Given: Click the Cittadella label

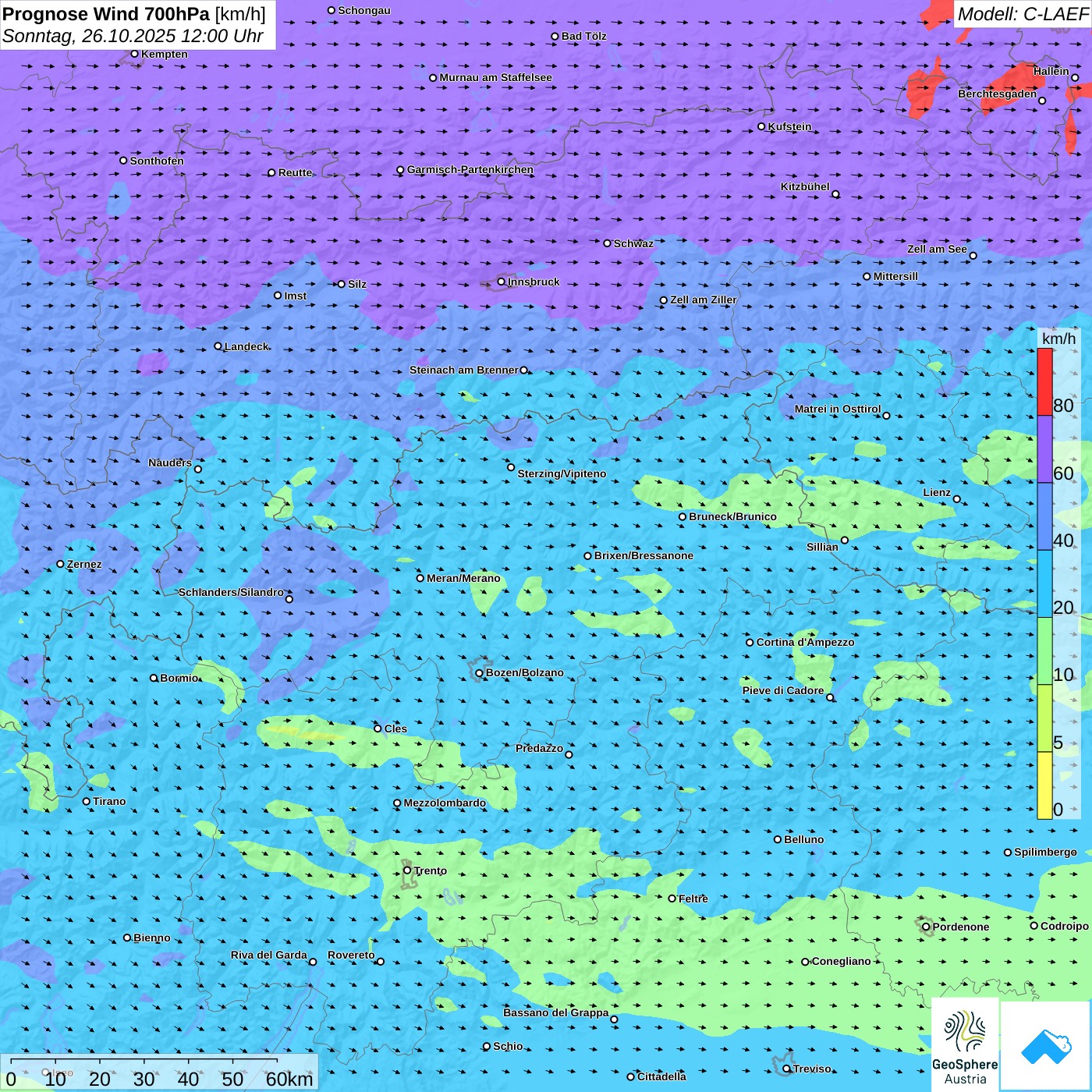Looking at the screenshot, I should click(661, 1076).
